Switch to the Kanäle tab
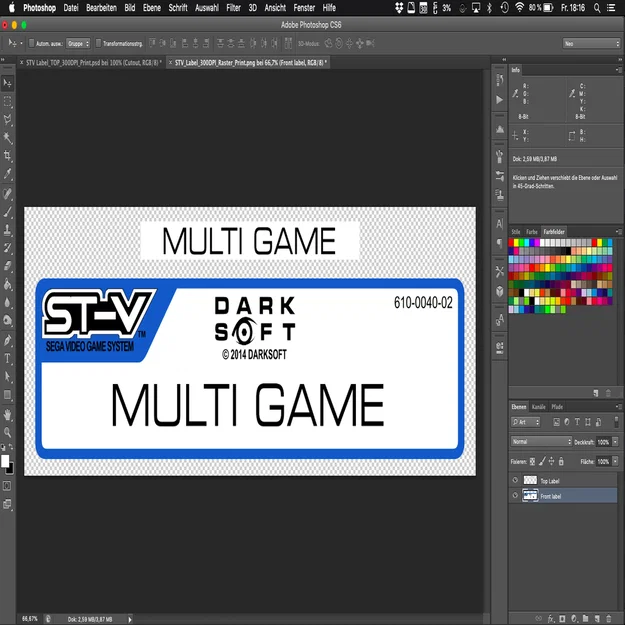This screenshot has height=625, width=625. click(539, 407)
